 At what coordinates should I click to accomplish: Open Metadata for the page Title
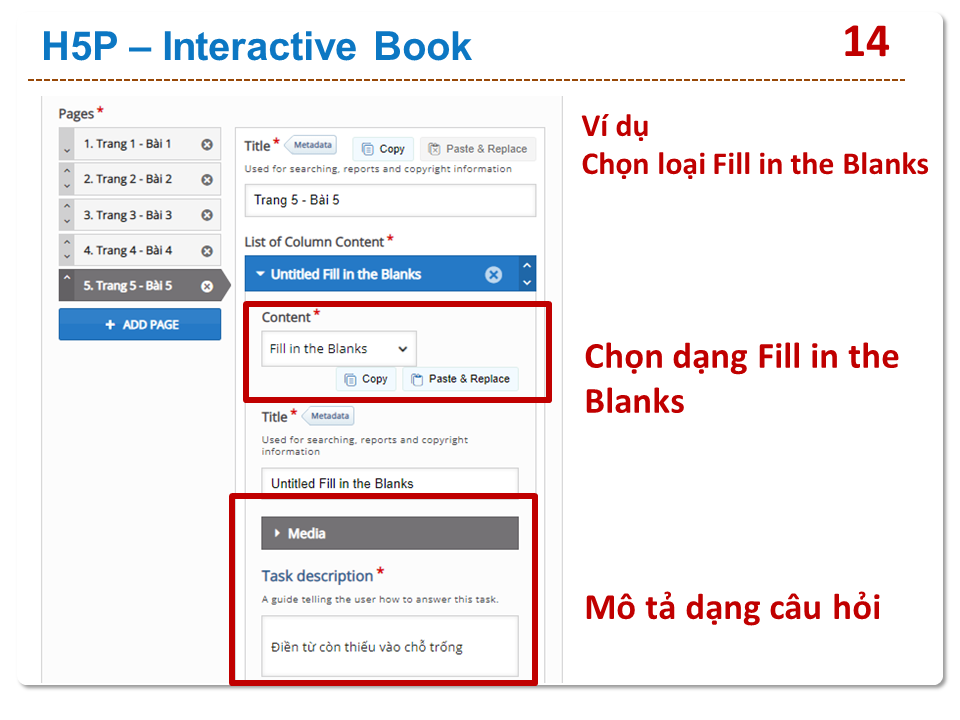(311, 145)
